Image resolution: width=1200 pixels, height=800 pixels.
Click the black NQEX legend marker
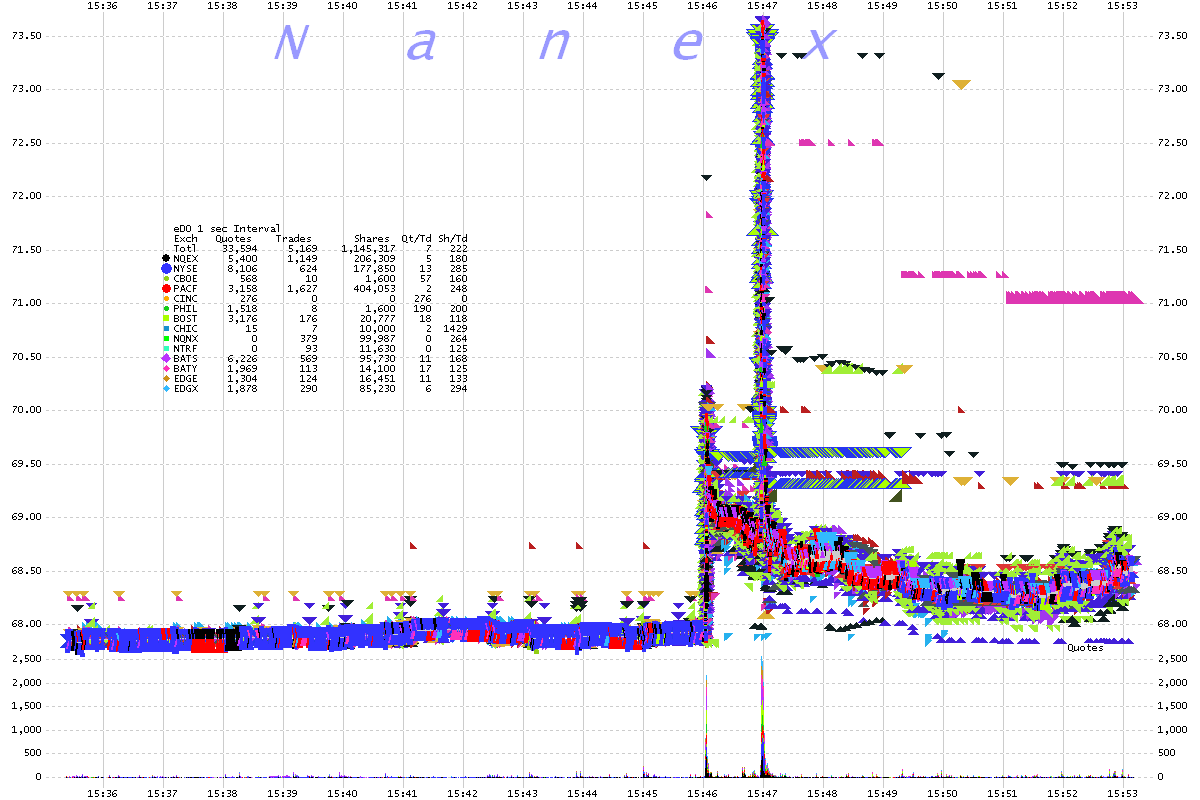point(165,259)
